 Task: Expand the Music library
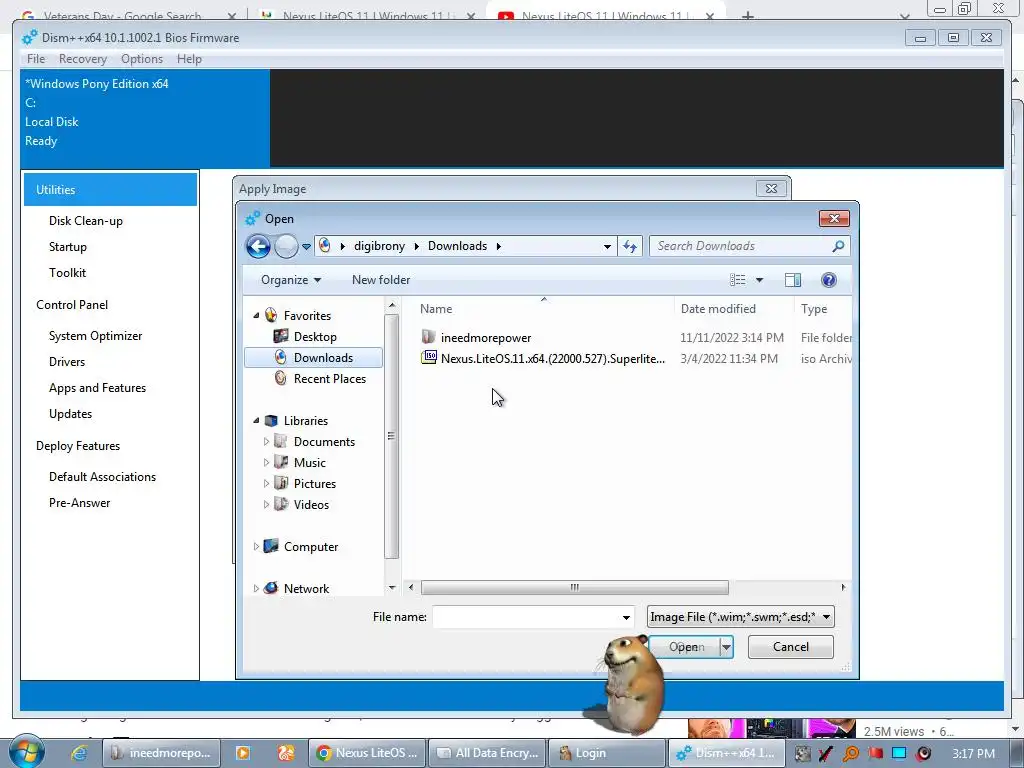(266, 462)
